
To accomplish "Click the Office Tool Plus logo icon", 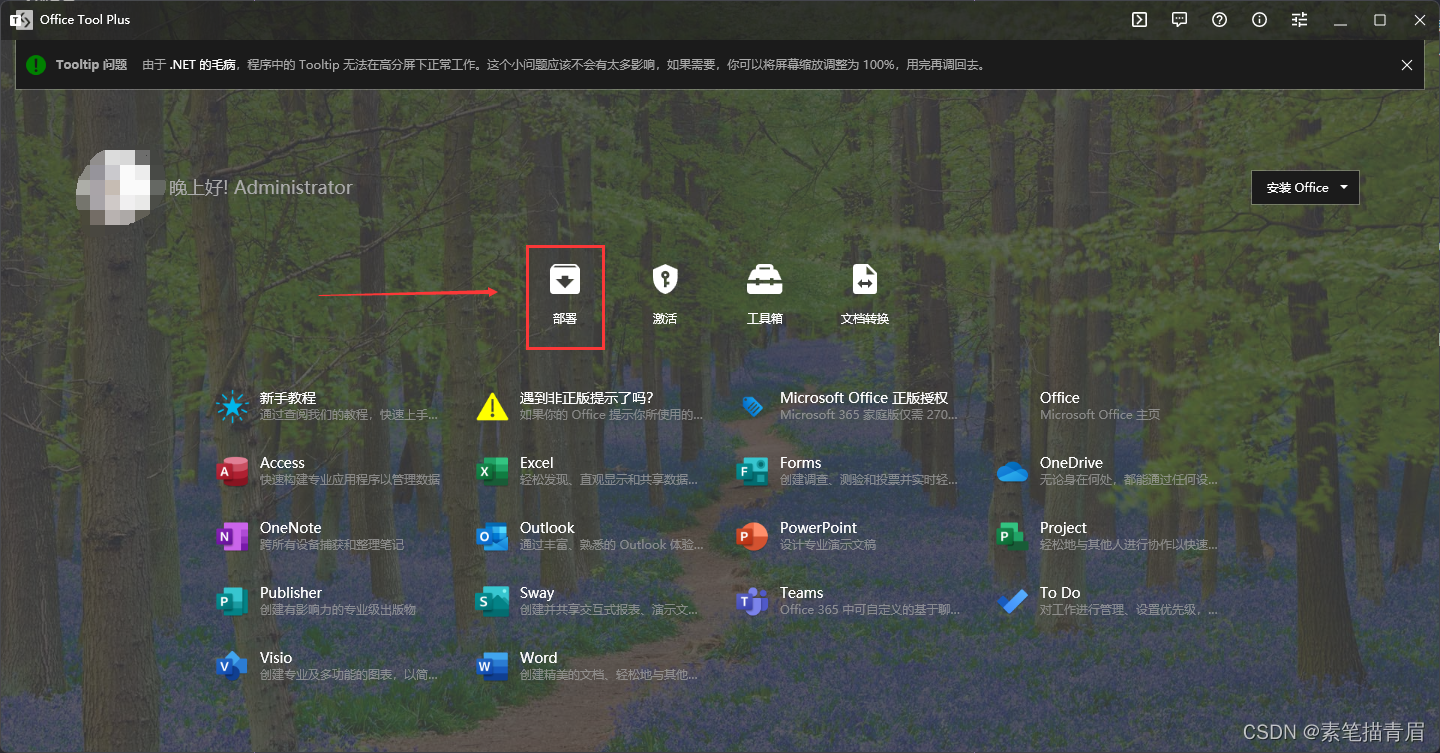I will tap(20, 19).
